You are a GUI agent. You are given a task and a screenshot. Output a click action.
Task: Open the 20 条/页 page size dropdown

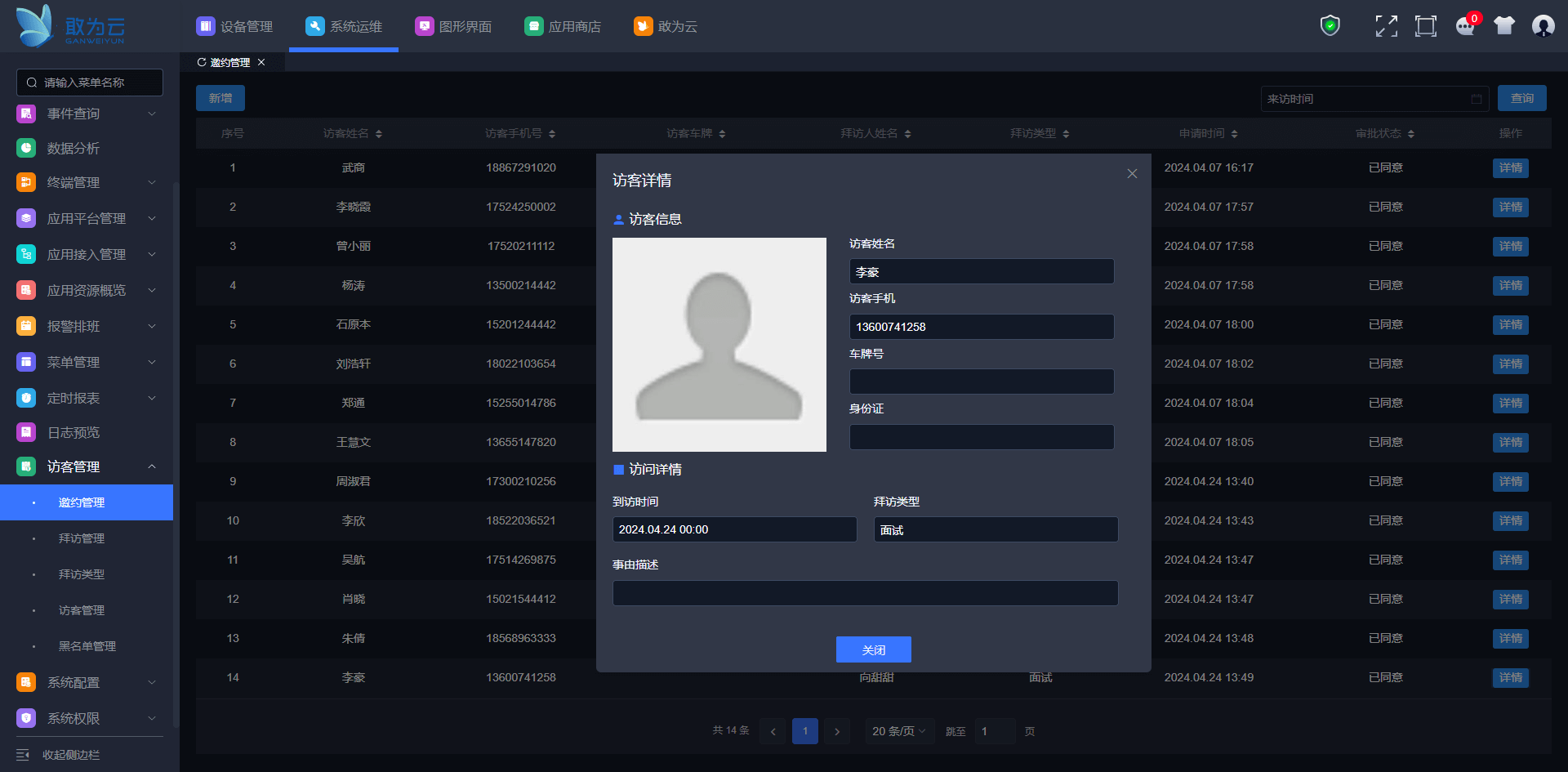click(x=898, y=731)
